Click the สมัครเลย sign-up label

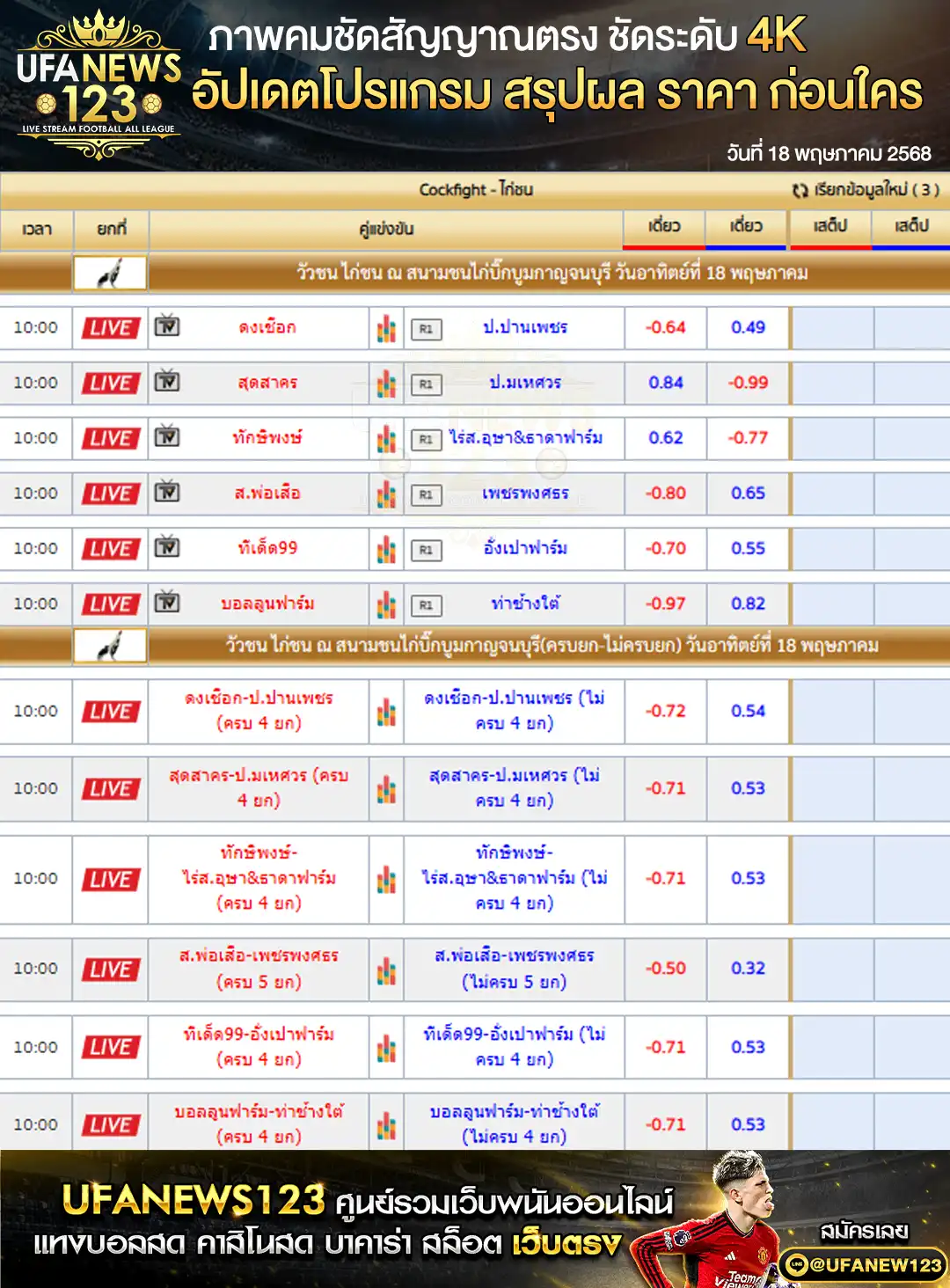click(x=864, y=1231)
